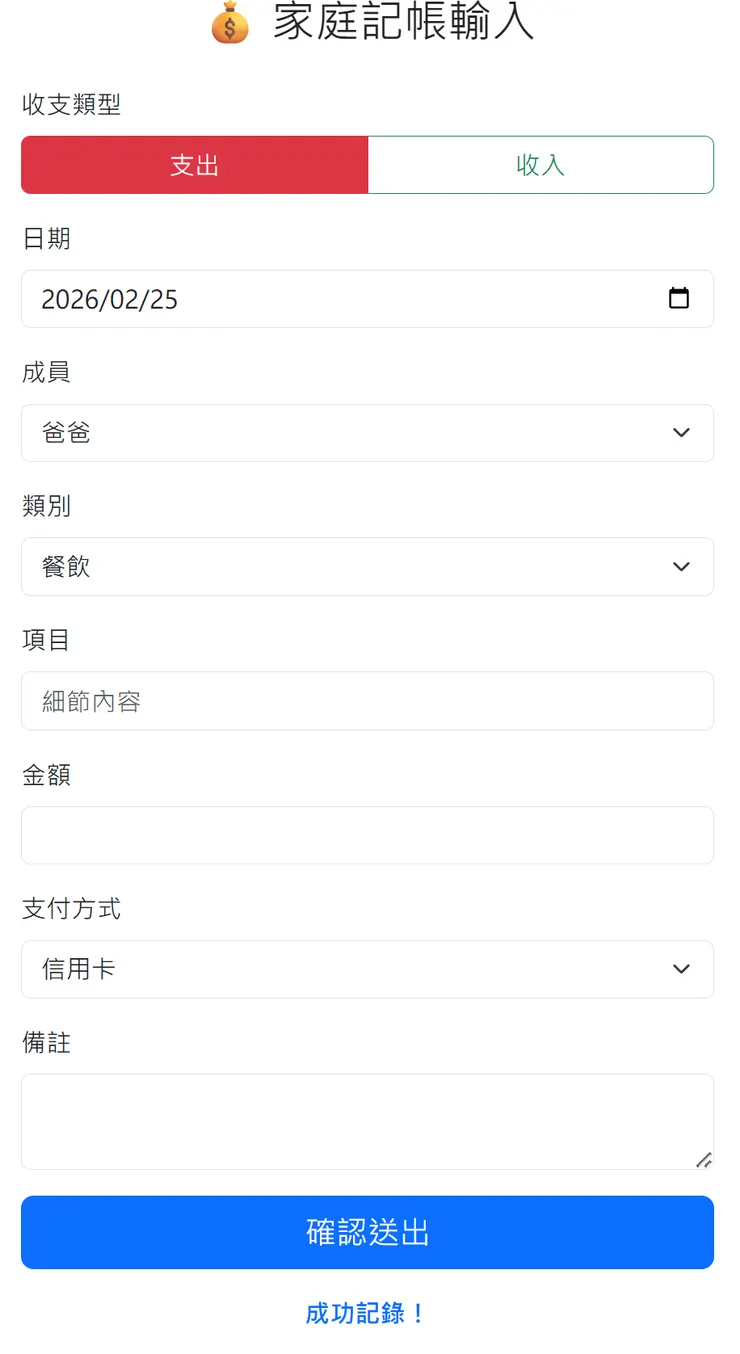
Task: Click the chevron on the 類別 dropdown
Action: pos(681,566)
